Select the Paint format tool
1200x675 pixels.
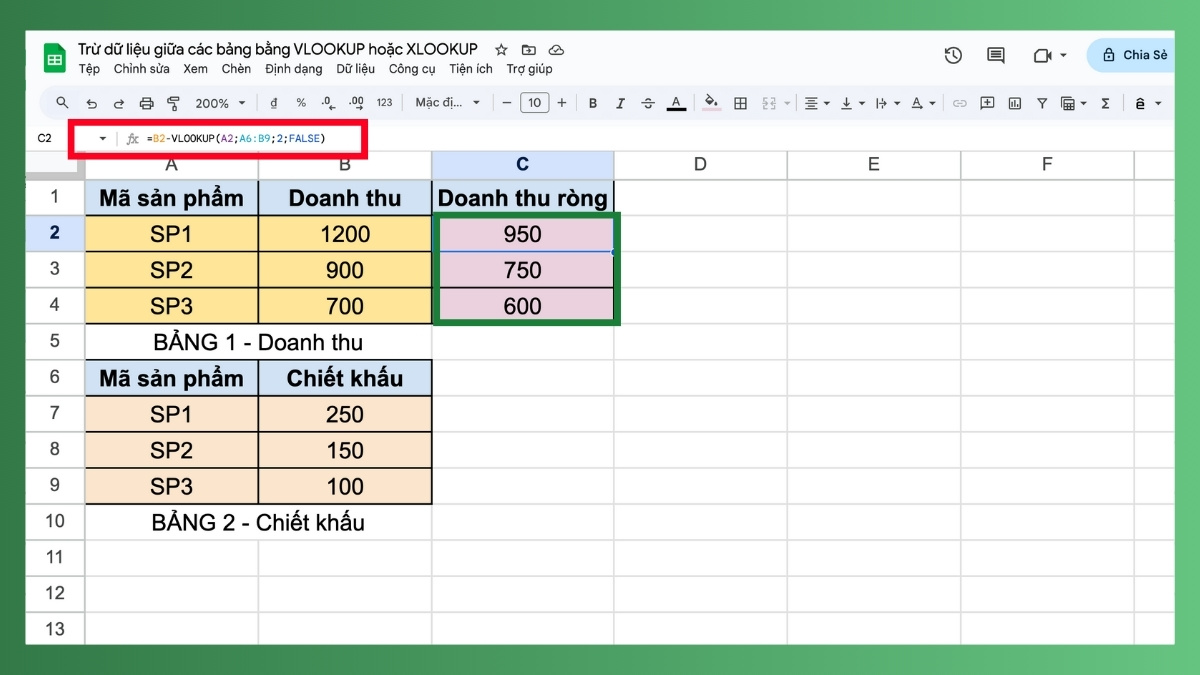click(x=173, y=103)
